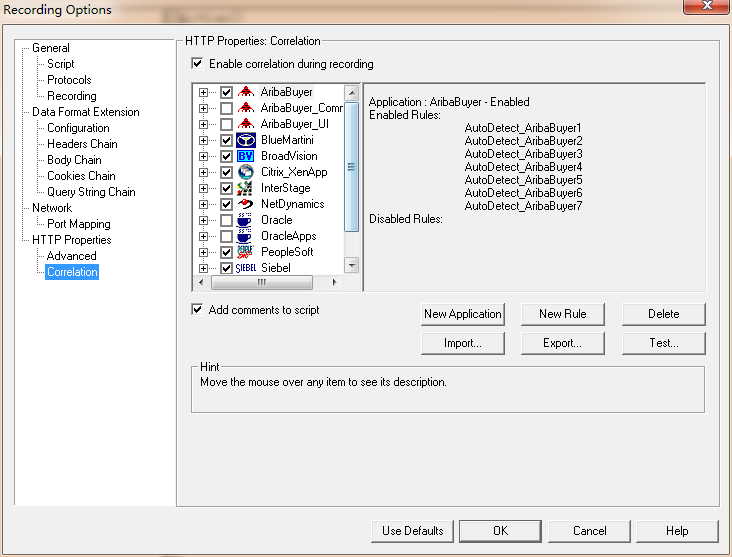The width and height of the screenshot is (732, 557).
Task: Uncheck the BlueMartini checkbox
Action: pos(226,140)
